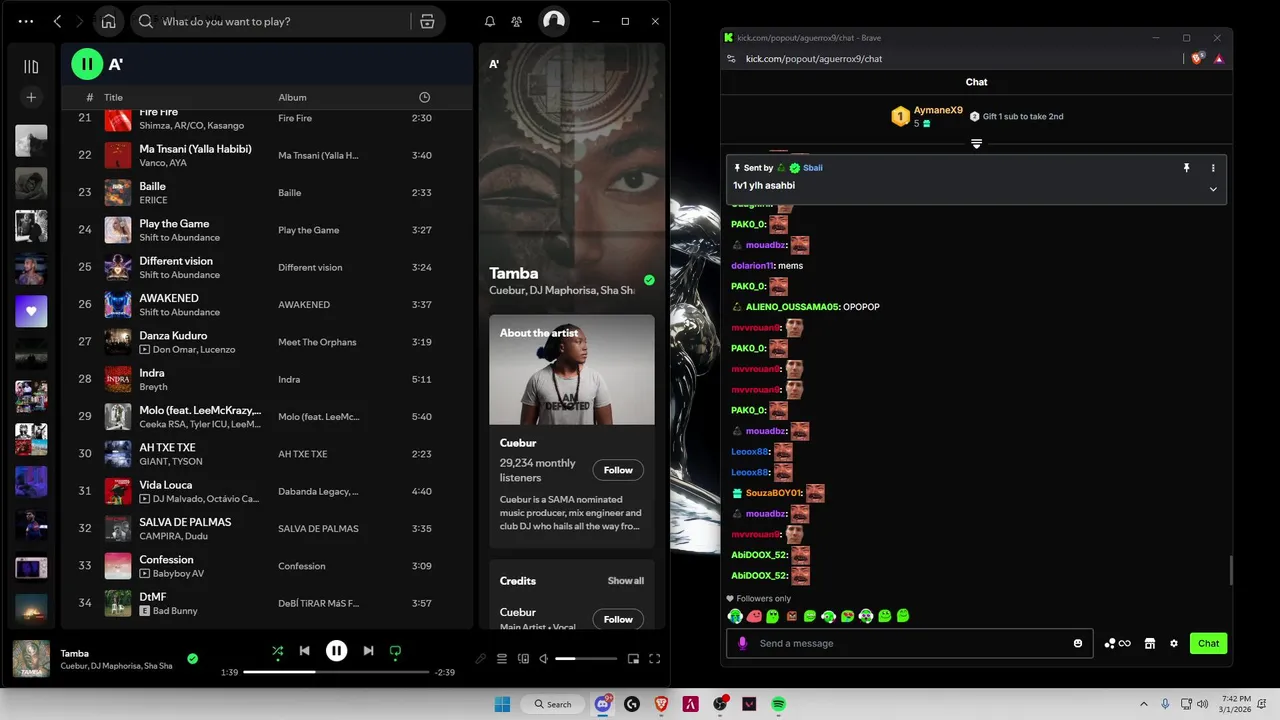Viewport: 1280px width, 720px height.
Task: Open the emote picker smiley in chat input
Action: tap(1078, 643)
